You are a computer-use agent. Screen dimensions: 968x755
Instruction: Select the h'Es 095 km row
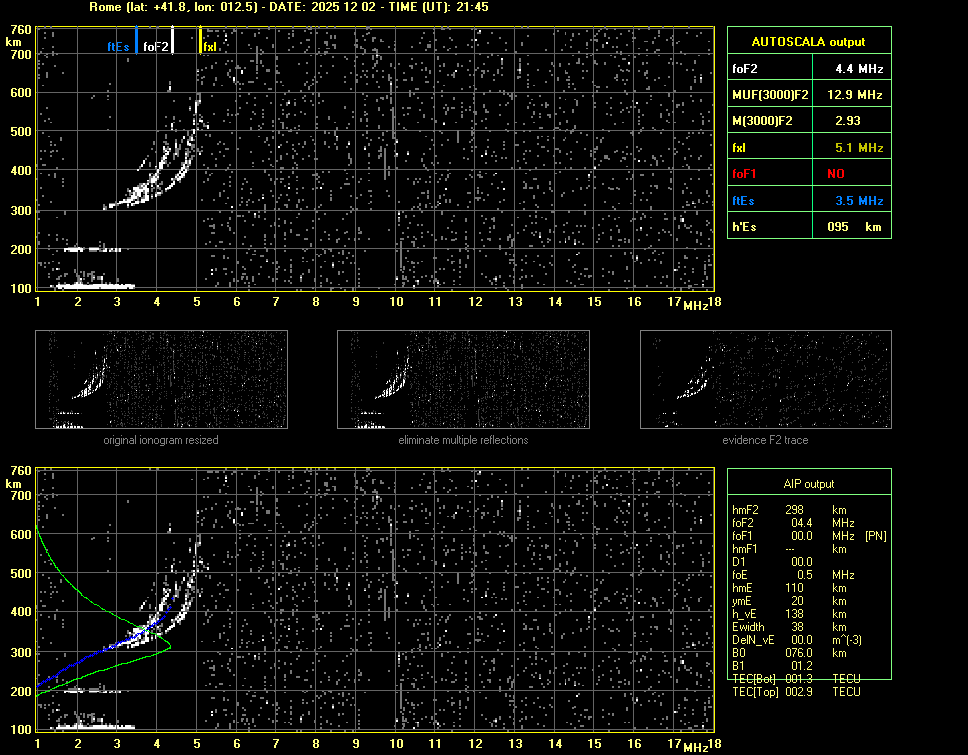(x=807, y=227)
